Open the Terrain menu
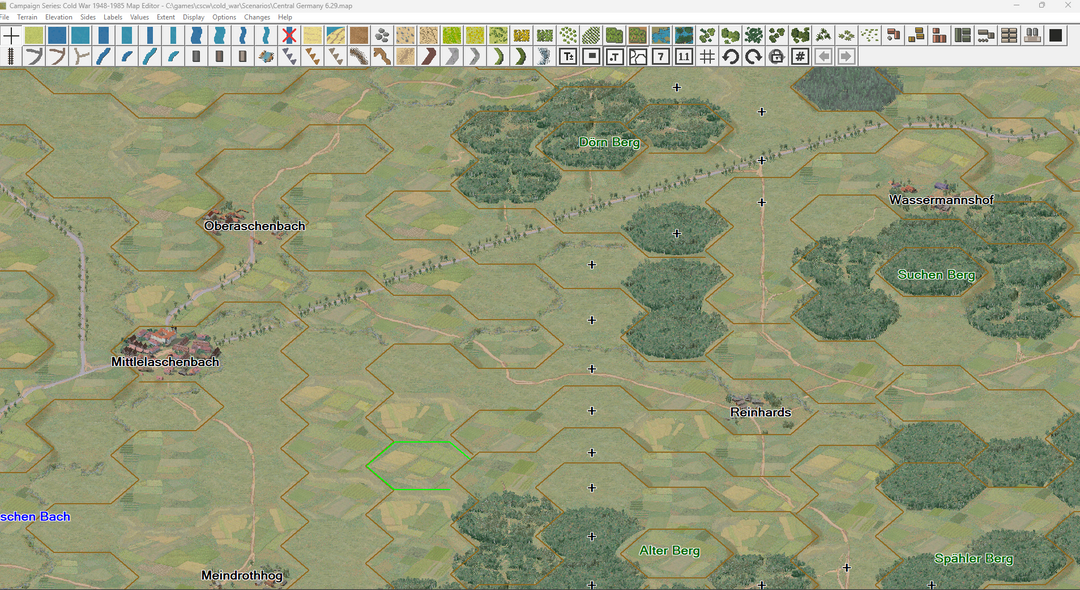The width and height of the screenshot is (1080, 590). (x=28, y=17)
